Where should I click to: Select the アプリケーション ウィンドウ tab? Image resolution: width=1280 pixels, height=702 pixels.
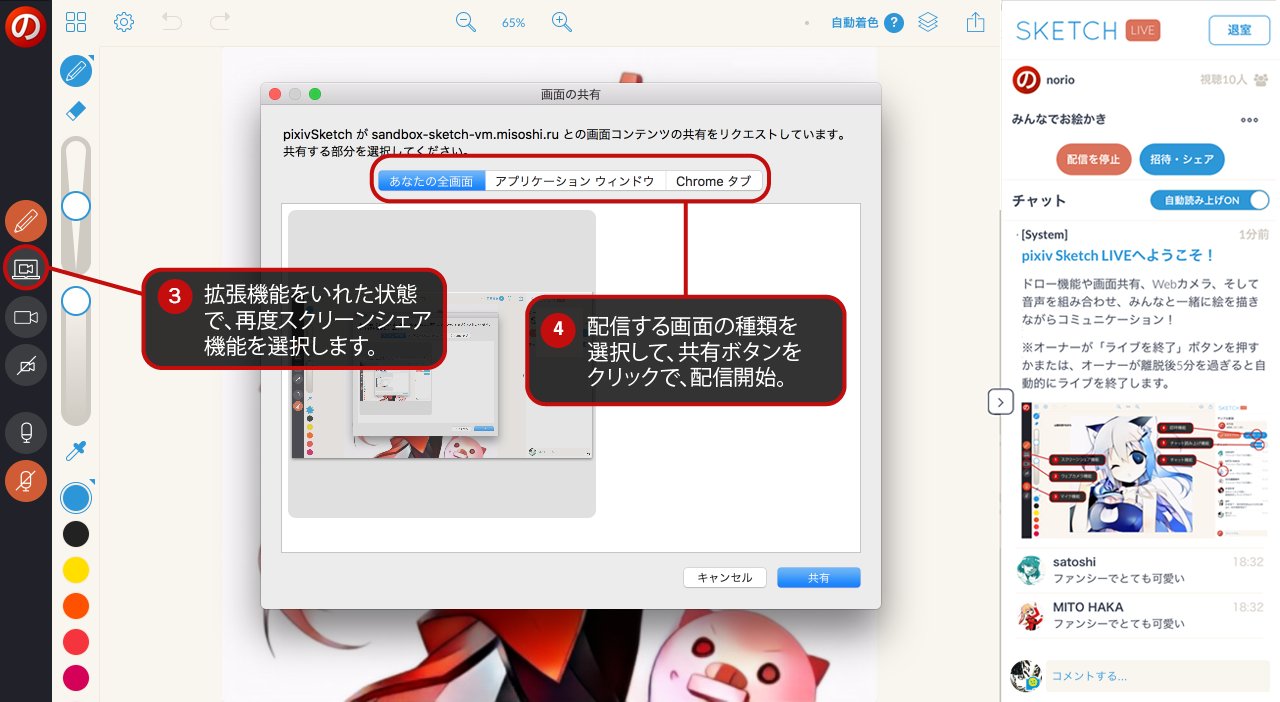[575, 181]
